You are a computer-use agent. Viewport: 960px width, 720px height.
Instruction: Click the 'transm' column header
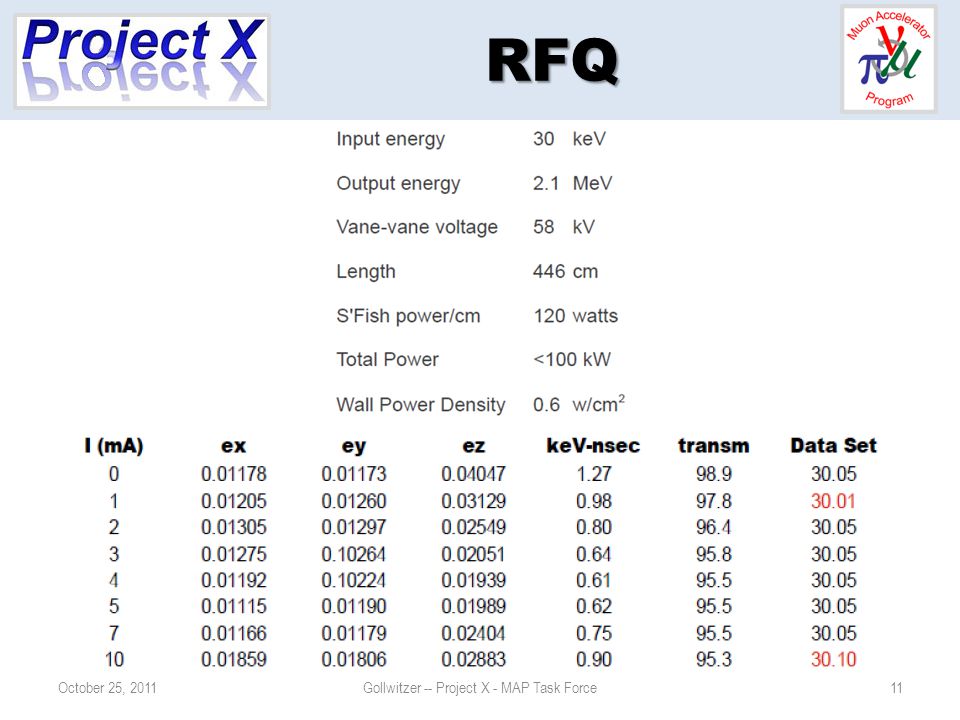(x=713, y=446)
